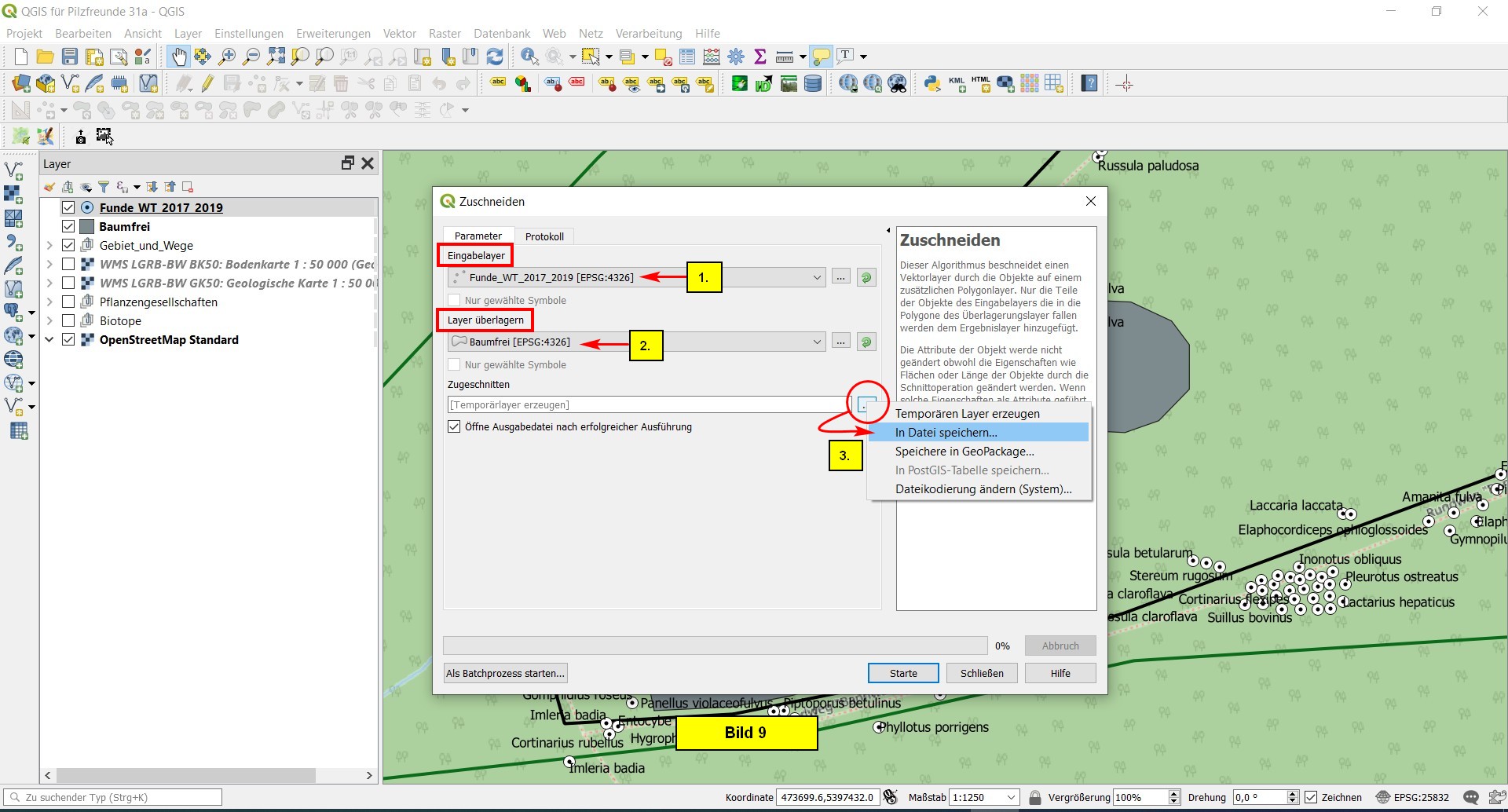Viewport: 1508px width, 812px height.
Task: Click the Koordinate input field
Action: pos(826,797)
